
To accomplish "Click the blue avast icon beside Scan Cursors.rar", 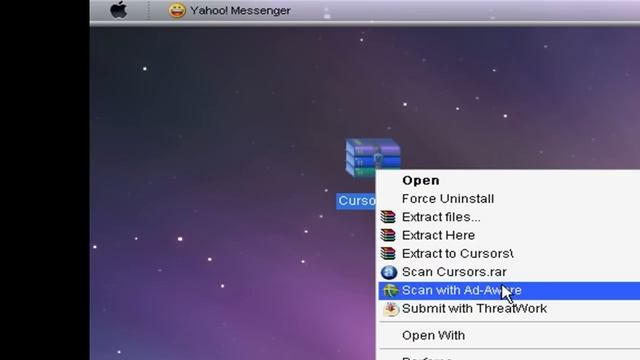I will click(389, 272).
